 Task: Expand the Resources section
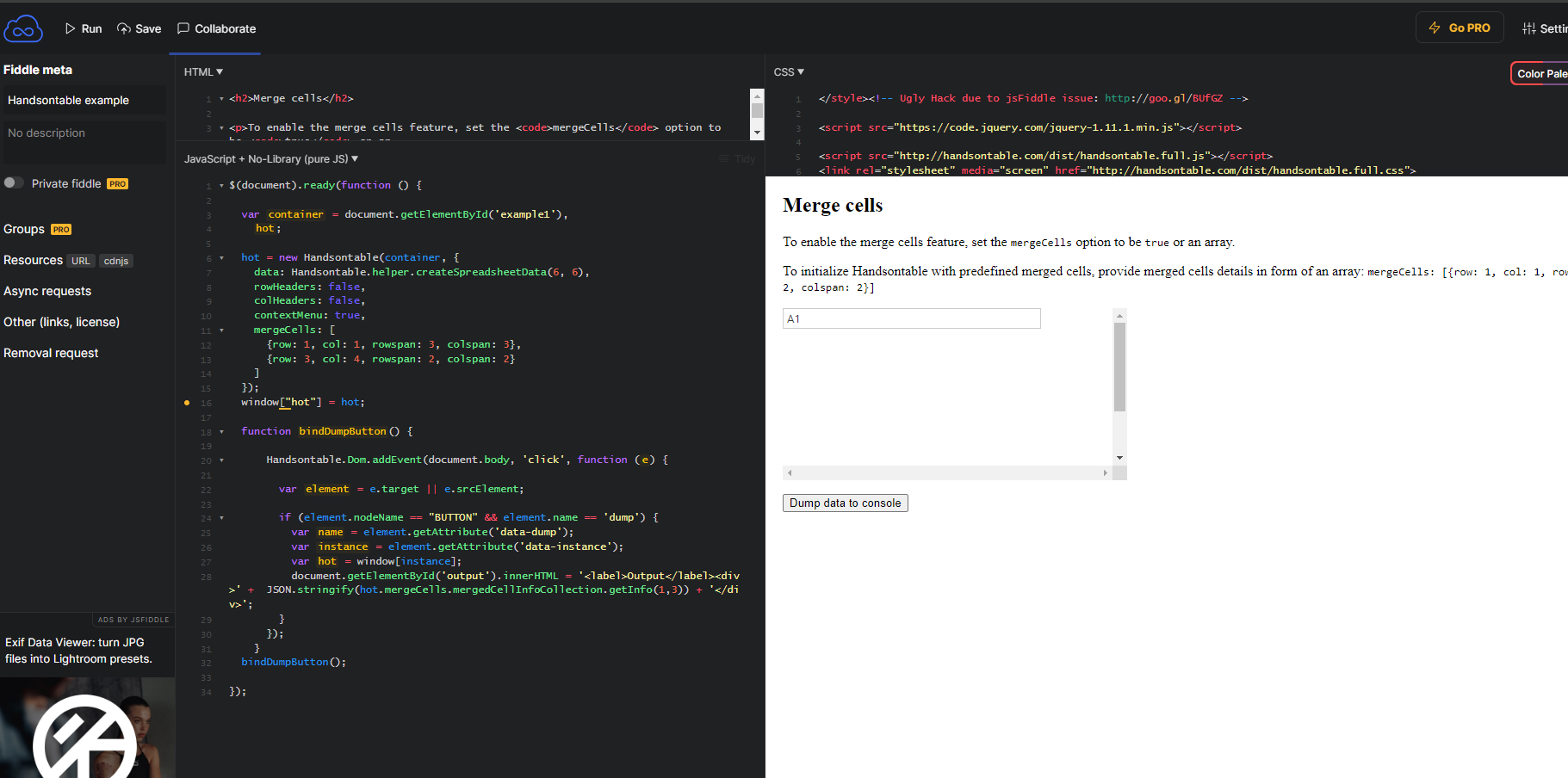(33, 260)
